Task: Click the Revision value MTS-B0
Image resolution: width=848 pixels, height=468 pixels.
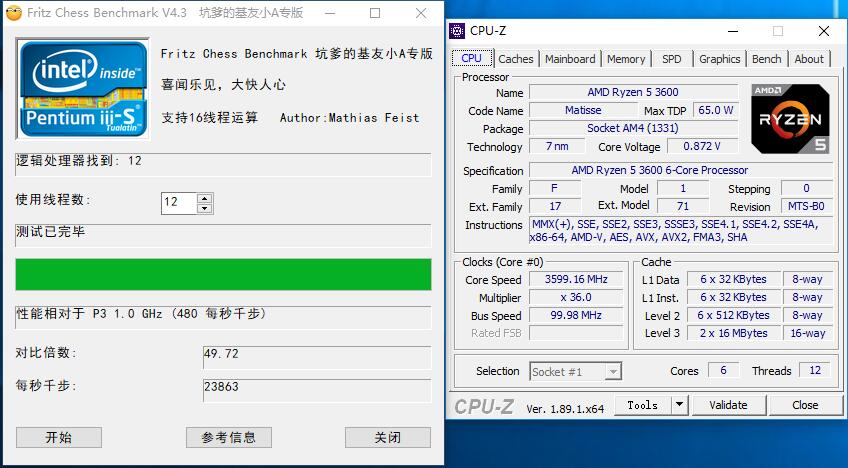Action: 806,206
